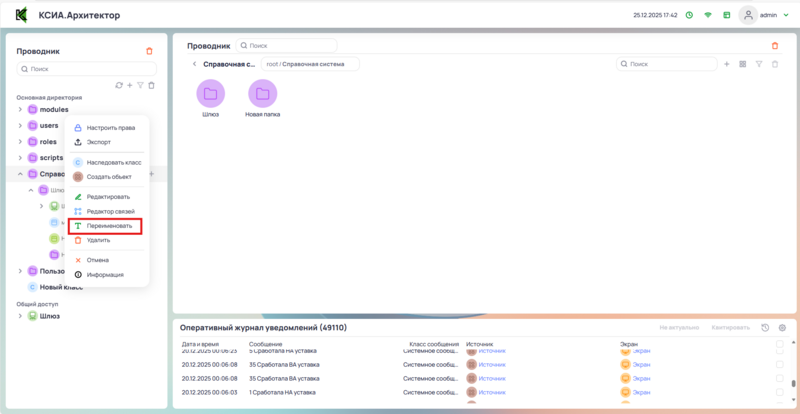
Task: Expand the Шлюз node under Общий доступ
Action: point(20,316)
